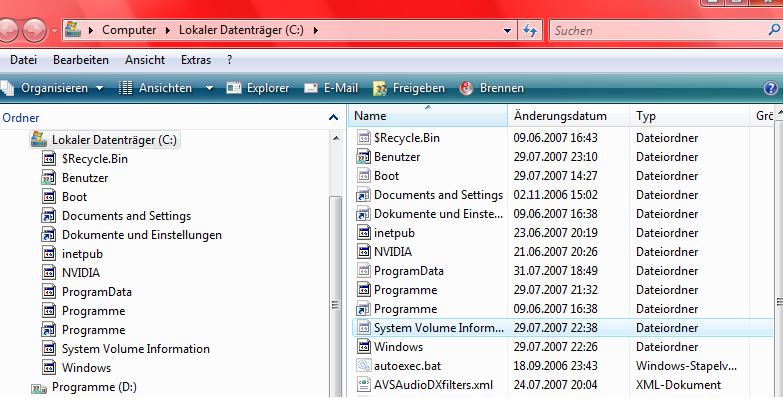Click the $Recycle.Bin folder icon in file list
This screenshot has height=401, width=783.
(x=364, y=137)
